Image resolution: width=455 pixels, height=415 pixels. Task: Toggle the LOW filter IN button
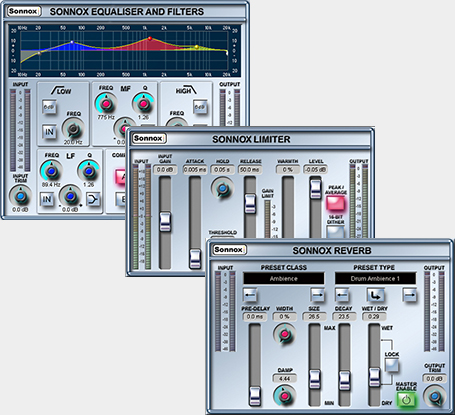coord(49,132)
